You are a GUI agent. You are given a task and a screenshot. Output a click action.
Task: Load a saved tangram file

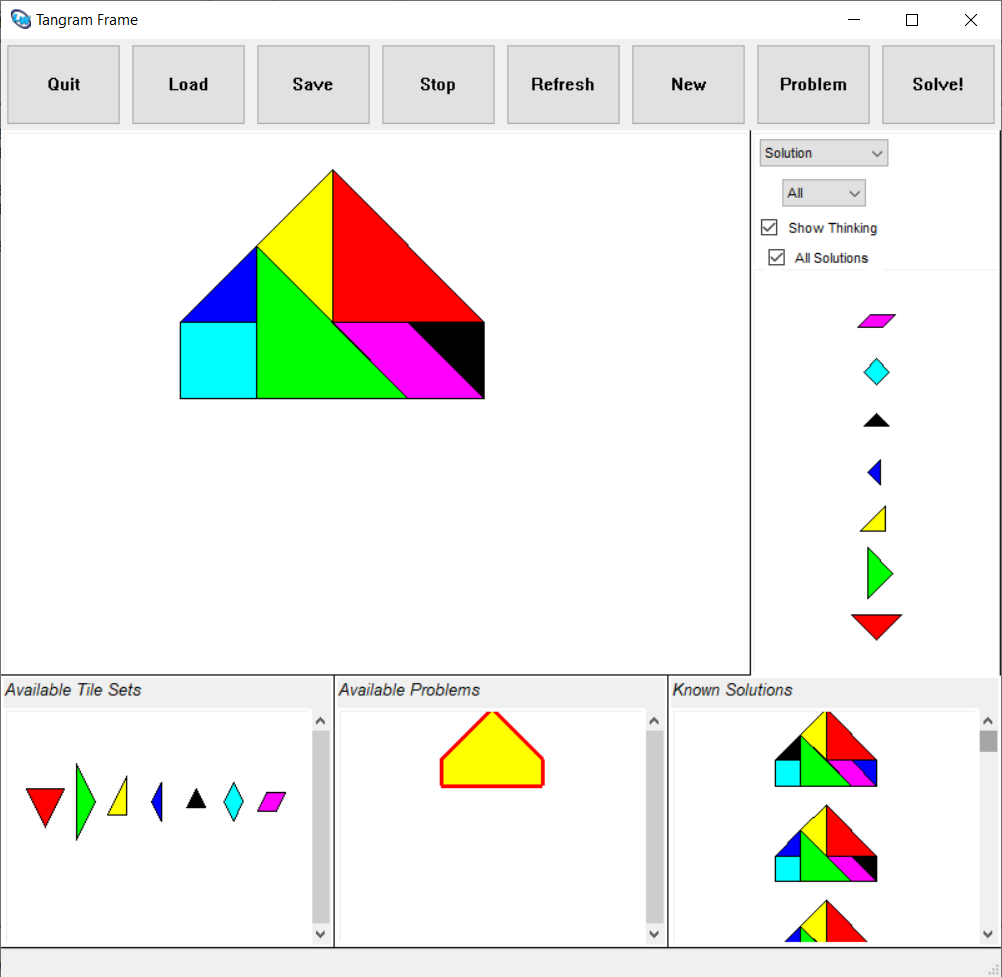pos(189,84)
